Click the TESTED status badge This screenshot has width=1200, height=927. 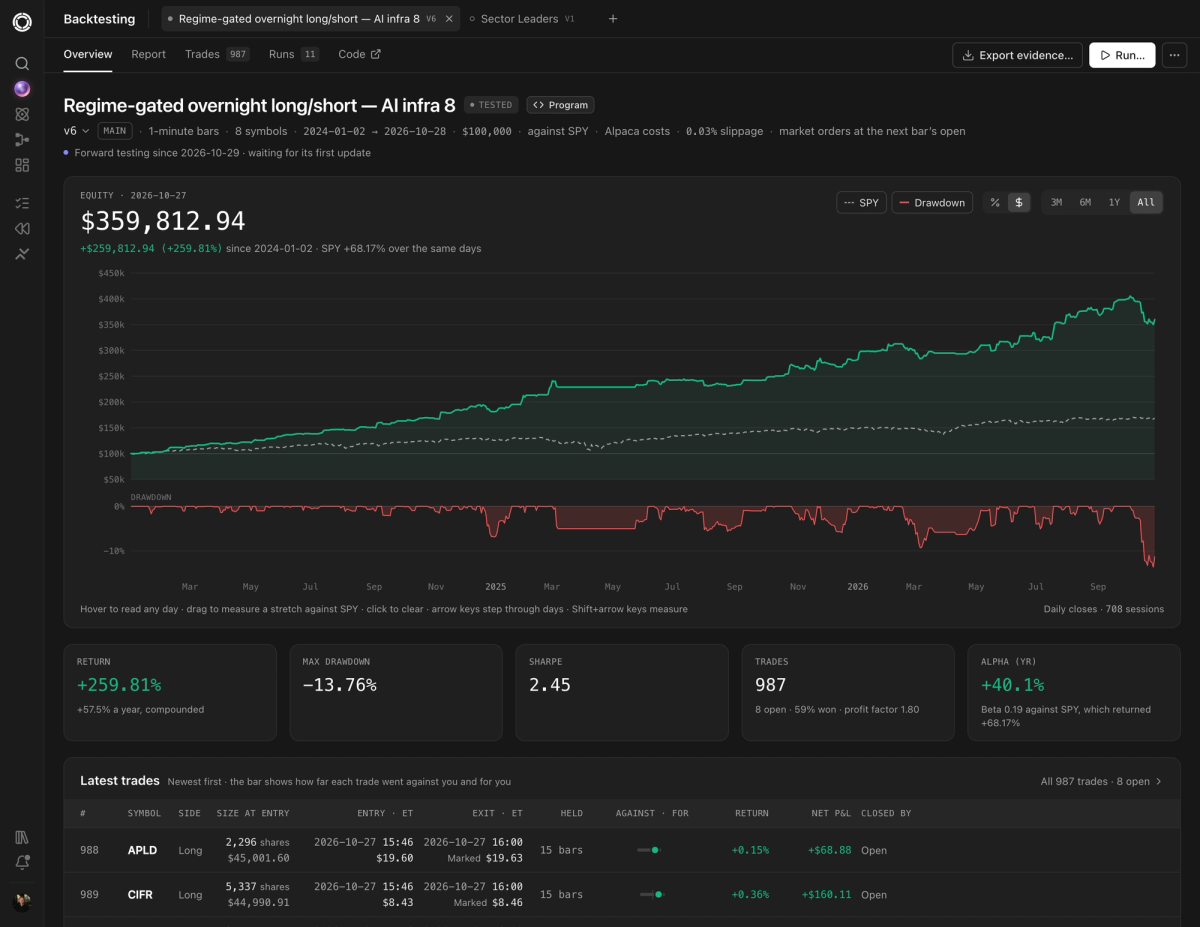coord(490,105)
